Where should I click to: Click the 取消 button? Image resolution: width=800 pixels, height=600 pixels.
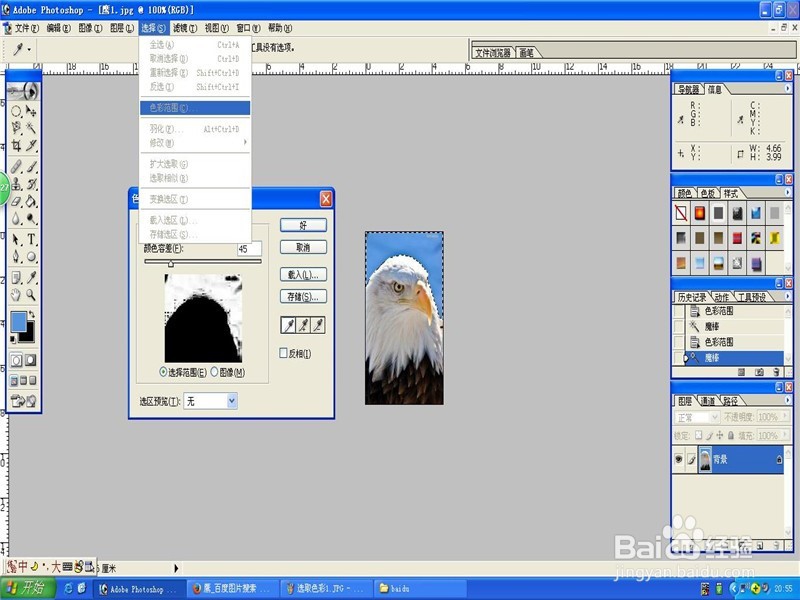click(303, 247)
